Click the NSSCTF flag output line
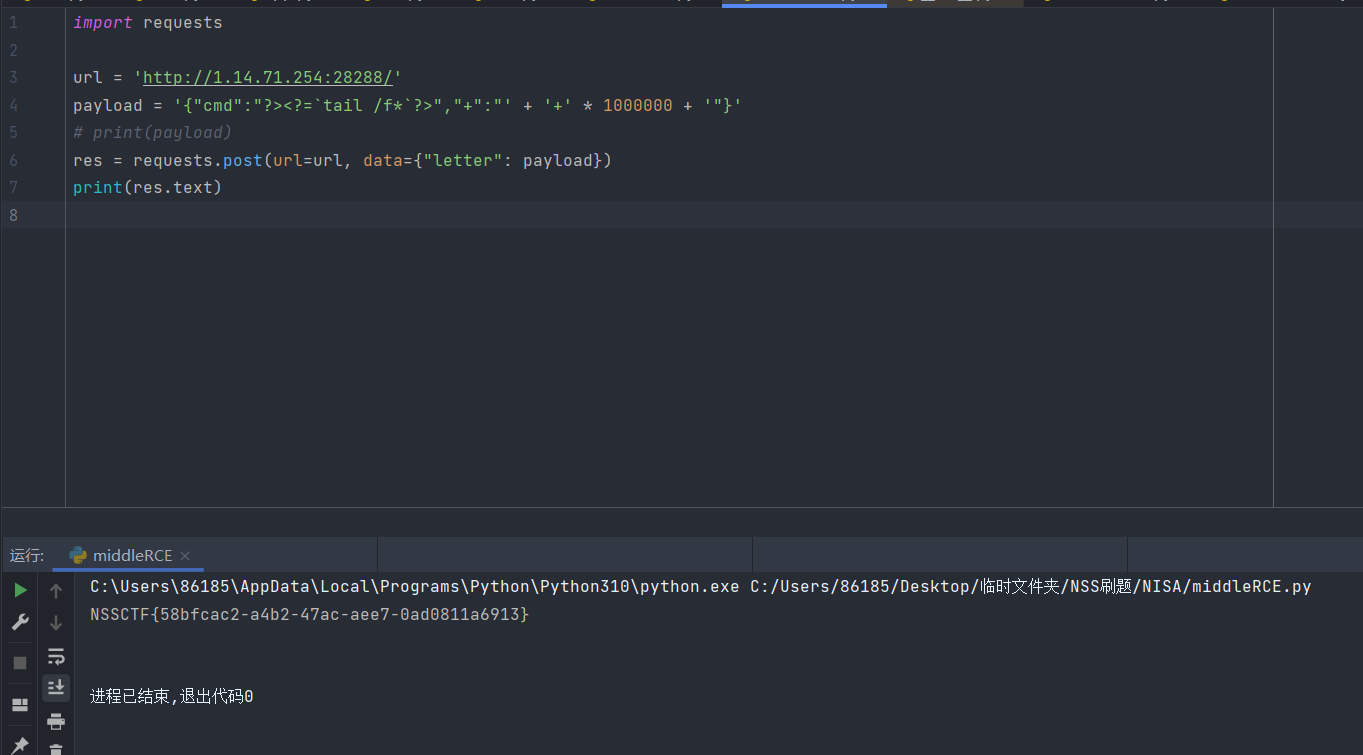 click(x=309, y=614)
